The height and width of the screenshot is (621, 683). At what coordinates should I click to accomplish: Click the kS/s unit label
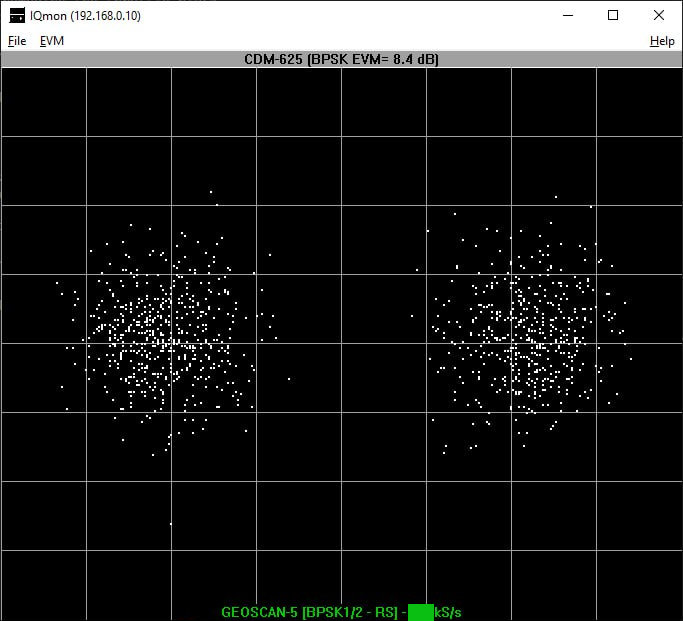(448, 612)
